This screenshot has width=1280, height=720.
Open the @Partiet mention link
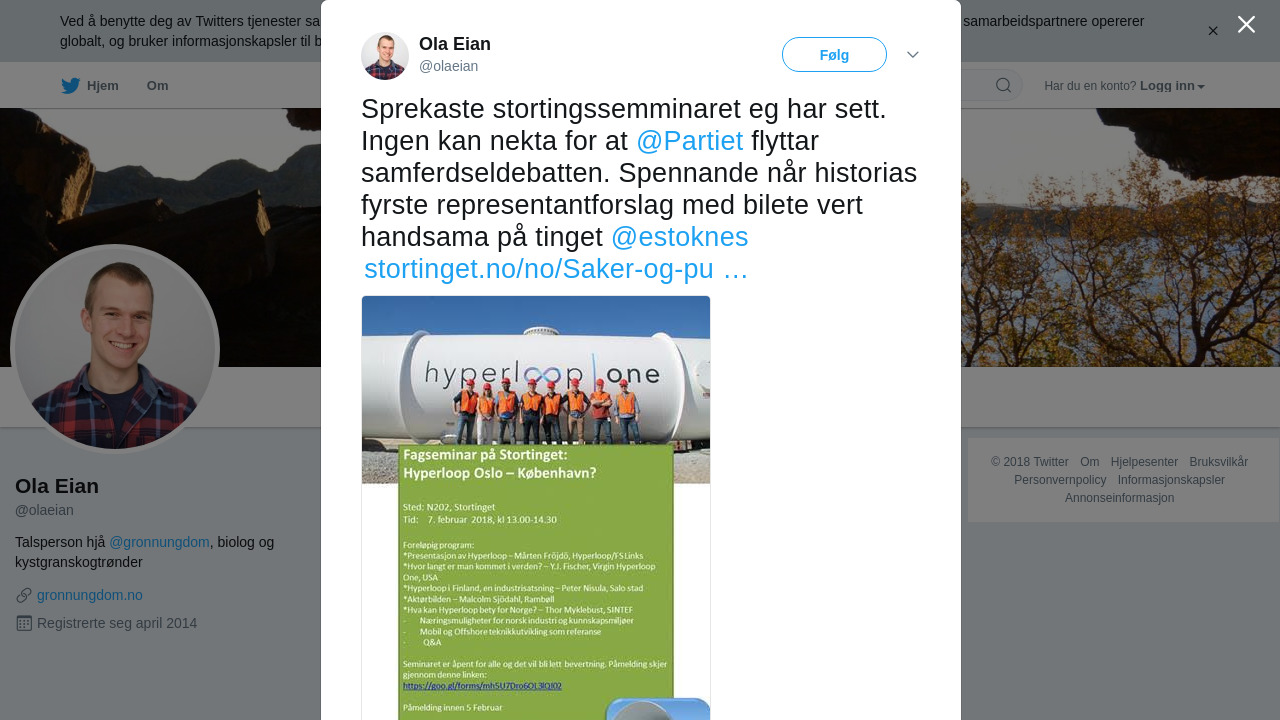coord(689,141)
